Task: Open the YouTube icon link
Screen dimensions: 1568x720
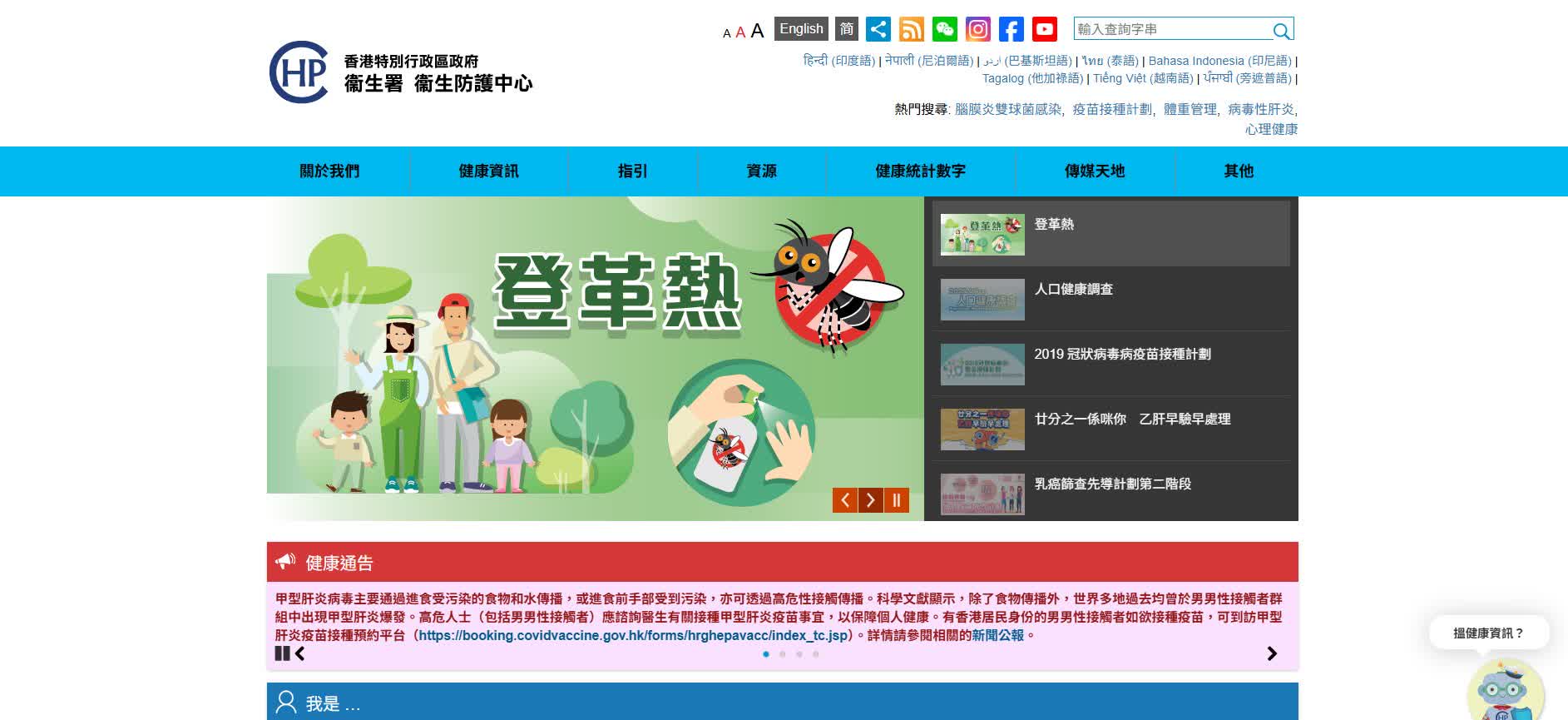Action: tap(1044, 29)
